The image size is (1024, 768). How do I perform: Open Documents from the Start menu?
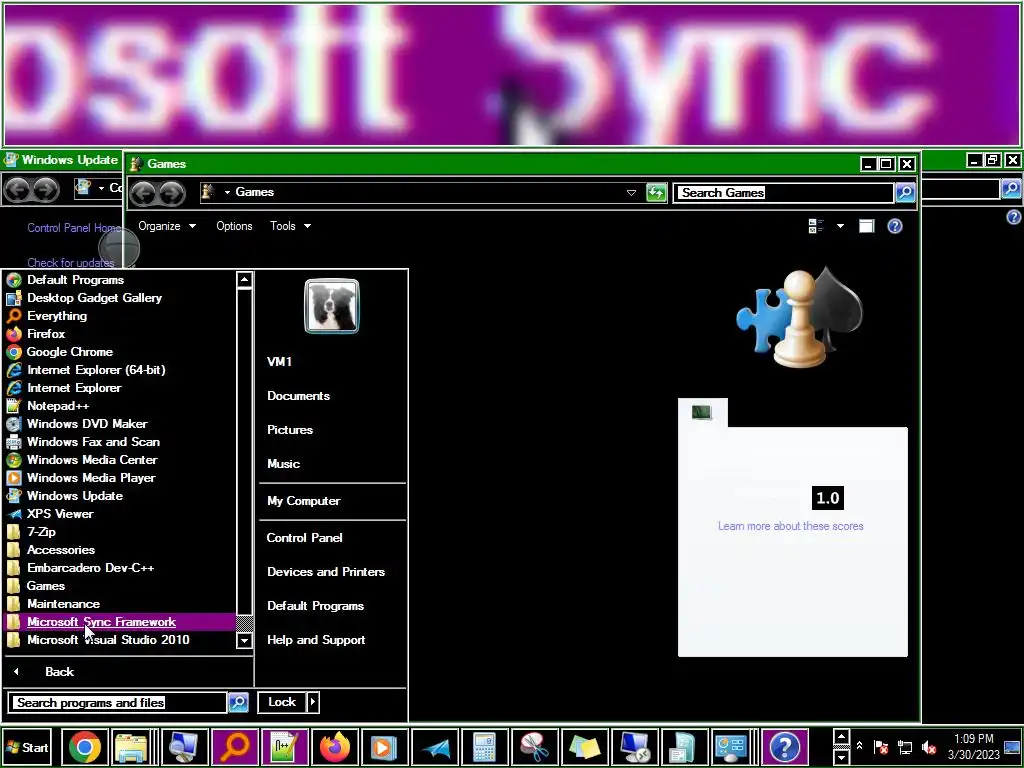(298, 396)
